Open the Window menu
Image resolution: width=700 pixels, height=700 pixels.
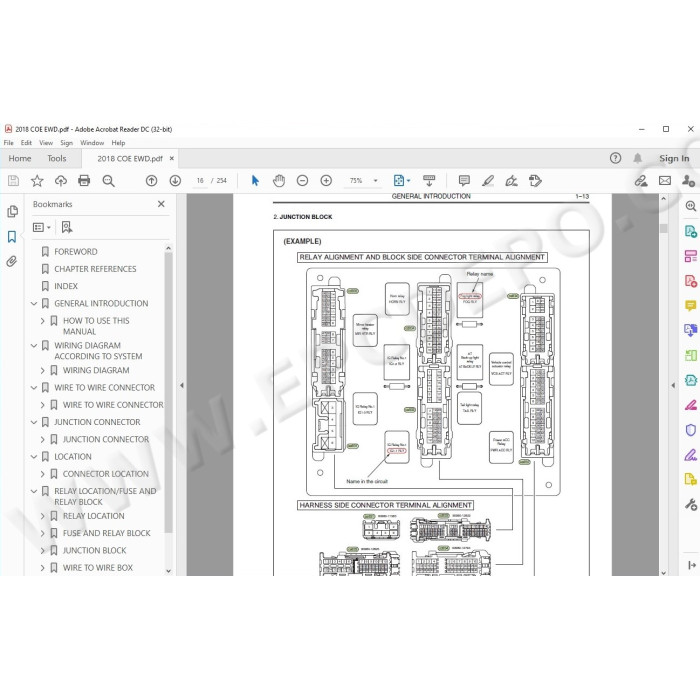[92, 143]
